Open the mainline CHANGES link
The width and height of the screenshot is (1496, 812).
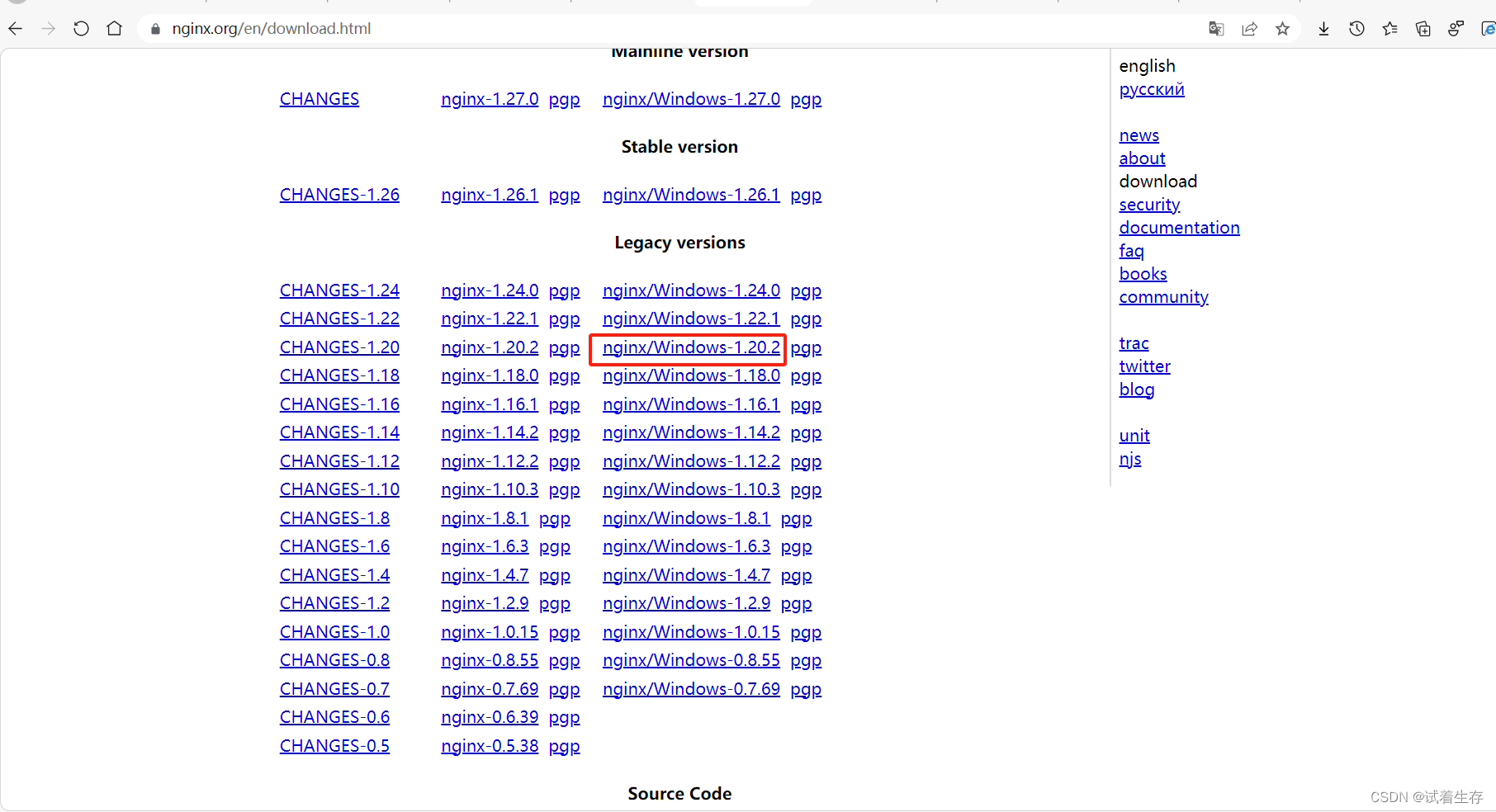(320, 99)
